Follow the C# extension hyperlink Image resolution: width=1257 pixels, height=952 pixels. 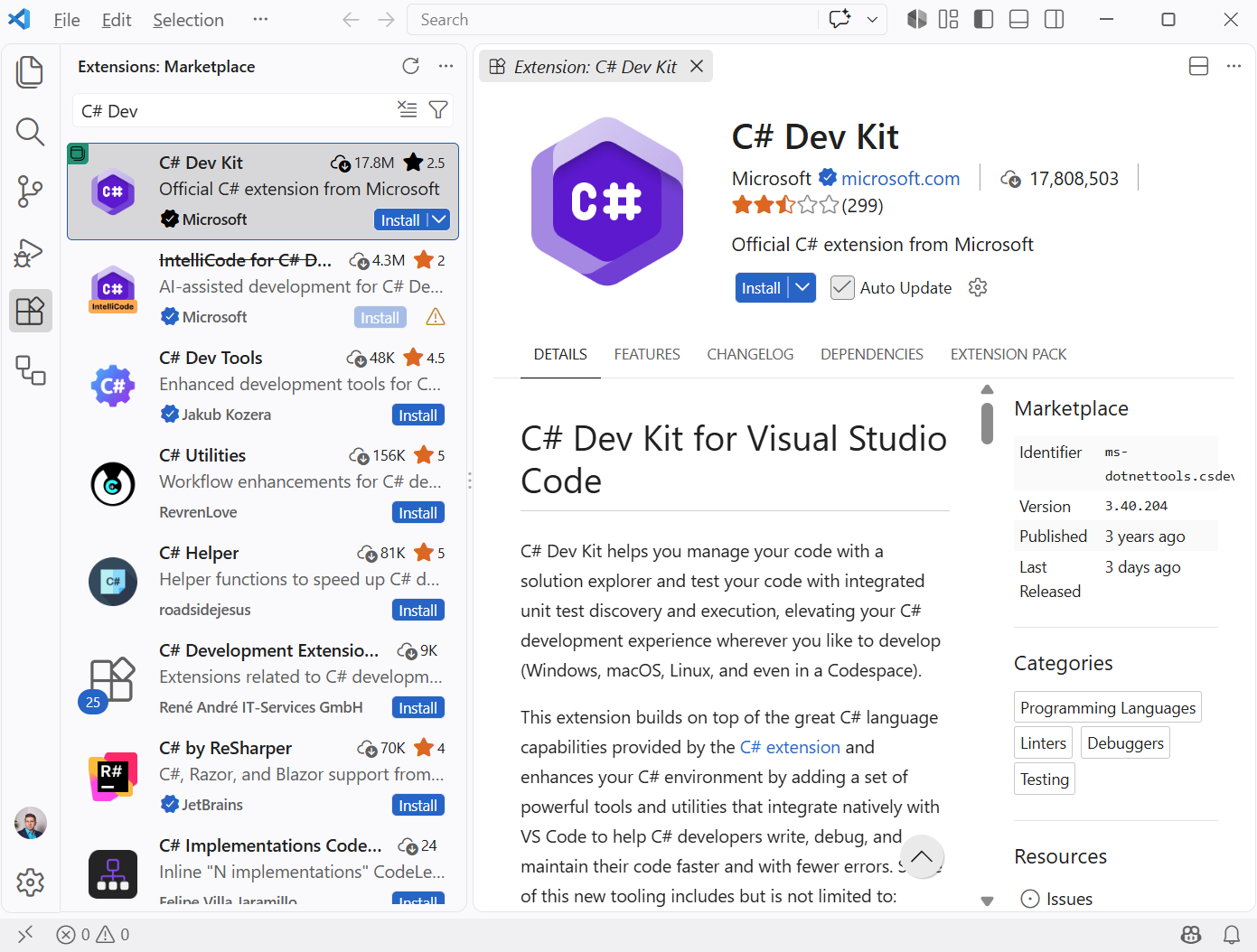pyautogui.click(x=790, y=747)
